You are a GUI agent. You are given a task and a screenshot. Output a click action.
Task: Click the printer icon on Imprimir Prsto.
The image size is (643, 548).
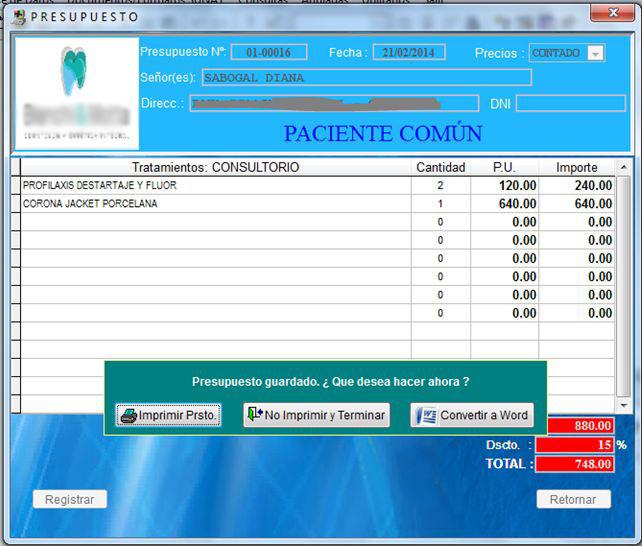[128, 416]
